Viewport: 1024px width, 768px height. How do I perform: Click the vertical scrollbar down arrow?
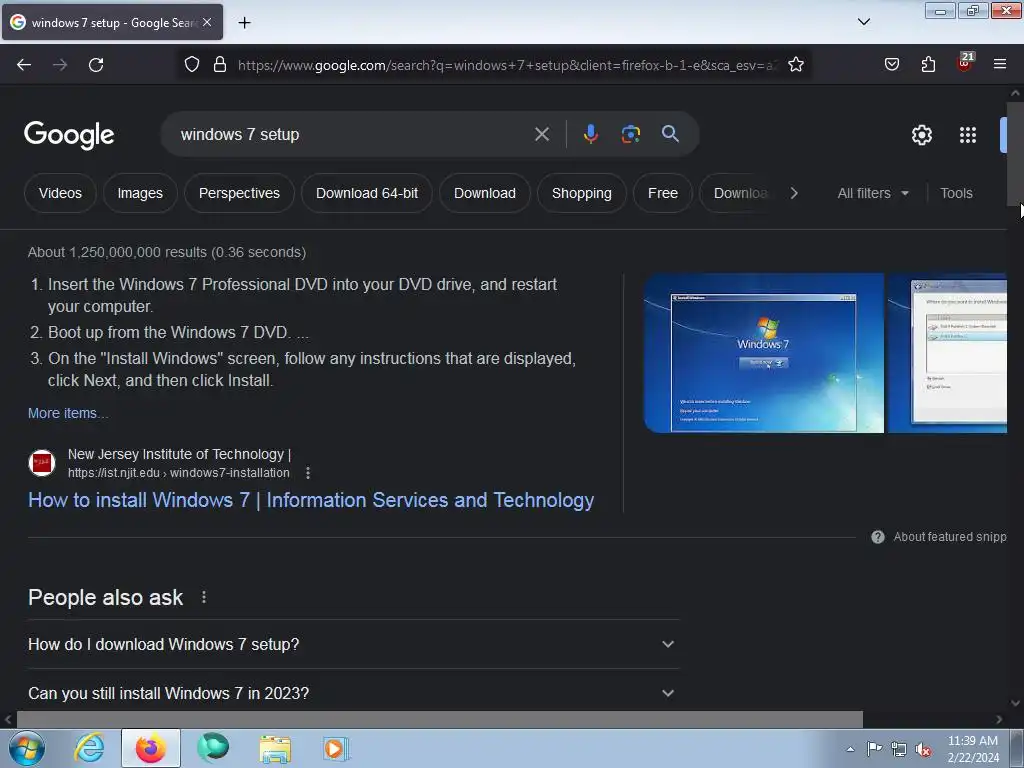[1015, 703]
